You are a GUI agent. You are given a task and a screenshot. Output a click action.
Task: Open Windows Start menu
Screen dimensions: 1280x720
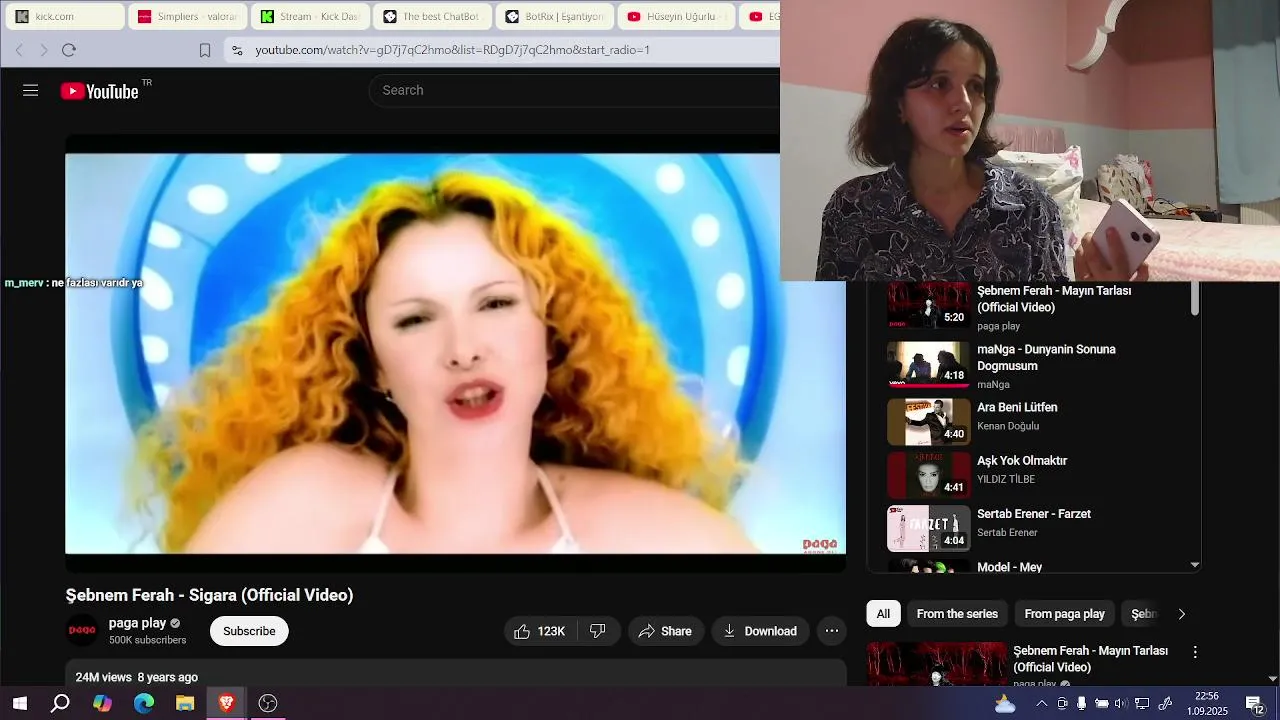click(19, 703)
